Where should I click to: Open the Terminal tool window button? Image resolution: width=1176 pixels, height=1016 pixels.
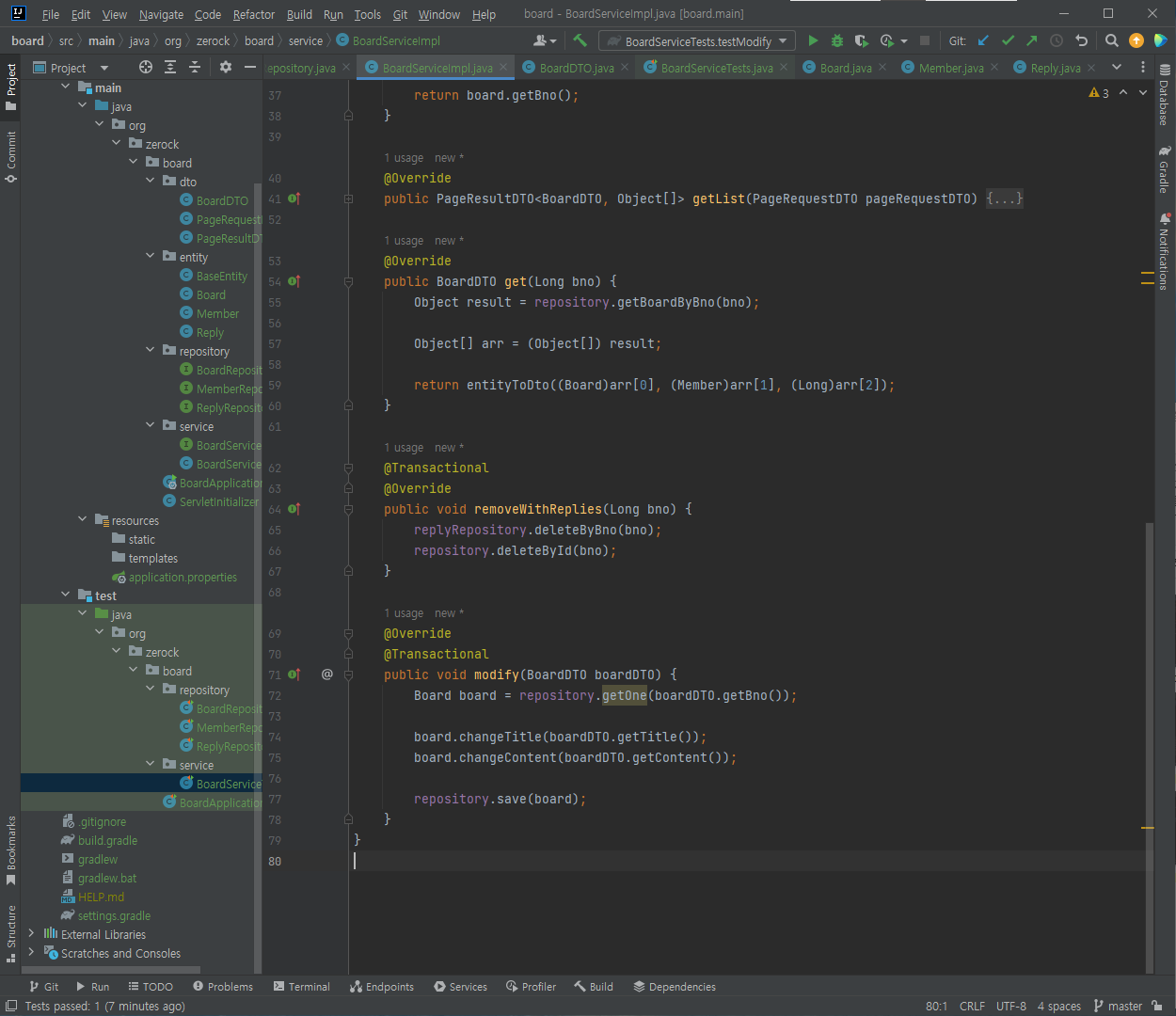click(x=301, y=986)
